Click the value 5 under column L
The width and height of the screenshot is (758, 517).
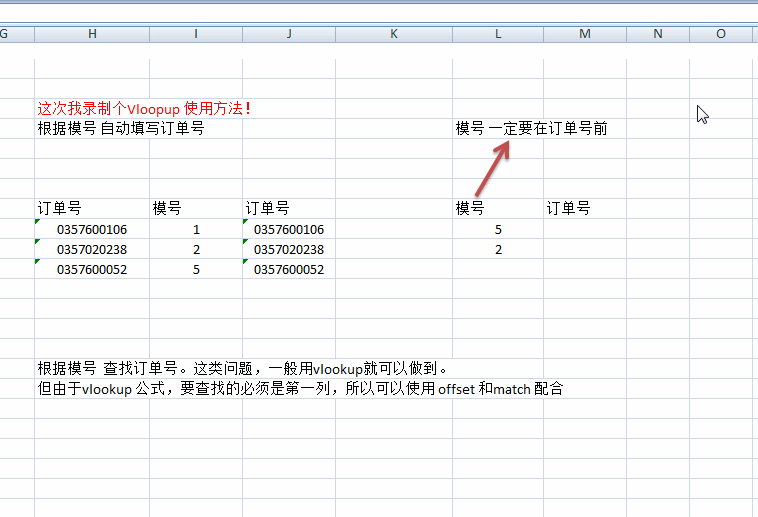click(x=497, y=229)
